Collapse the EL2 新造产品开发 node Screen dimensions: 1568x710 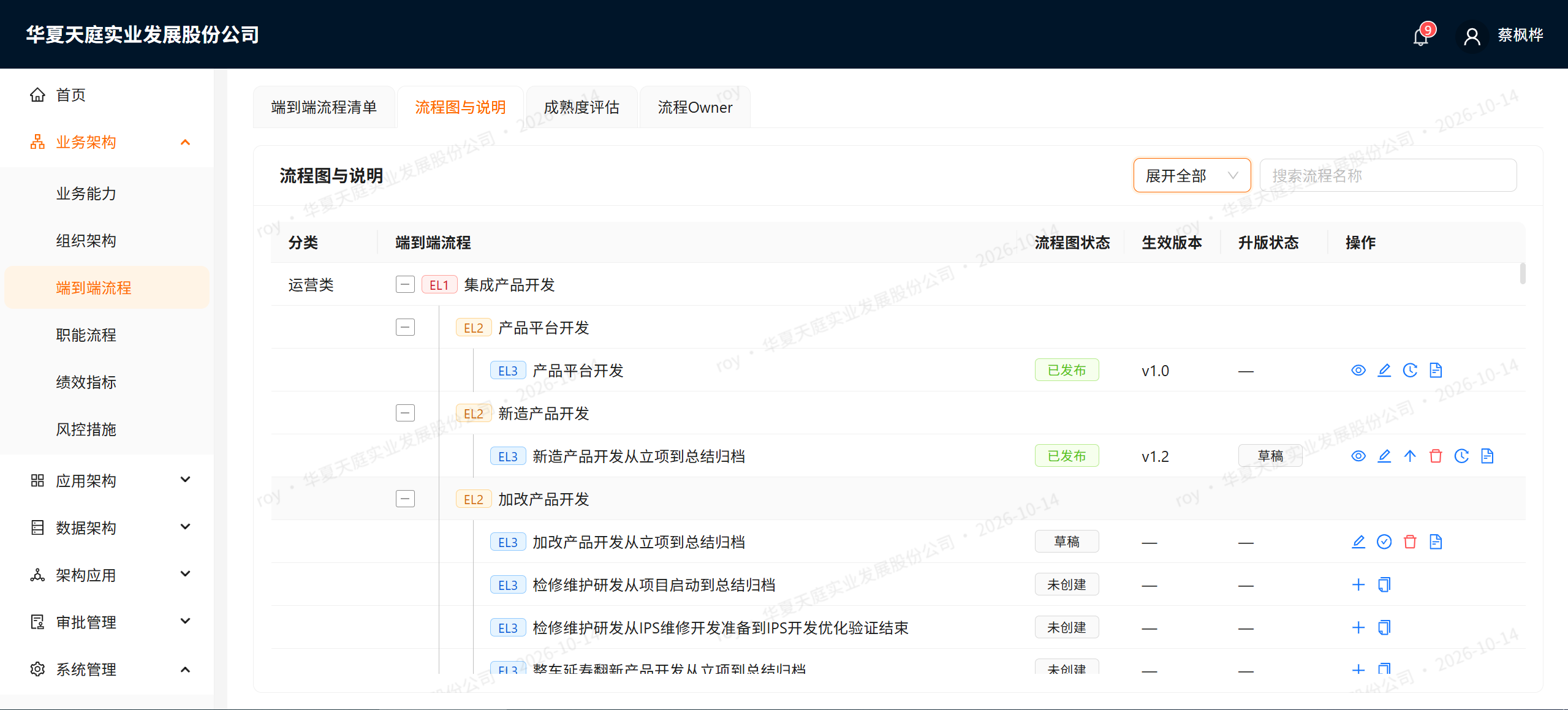tap(405, 414)
